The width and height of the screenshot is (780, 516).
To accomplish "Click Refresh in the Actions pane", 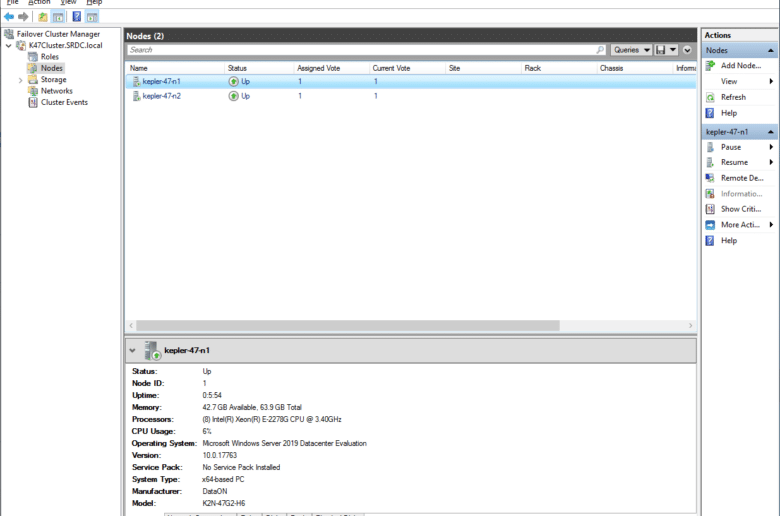I will coord(733,98).
